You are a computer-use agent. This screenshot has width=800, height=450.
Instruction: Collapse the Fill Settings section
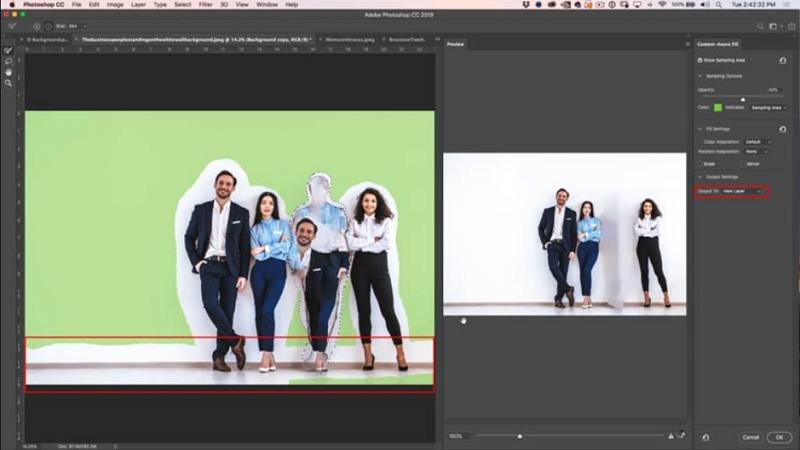coord(700,129)
